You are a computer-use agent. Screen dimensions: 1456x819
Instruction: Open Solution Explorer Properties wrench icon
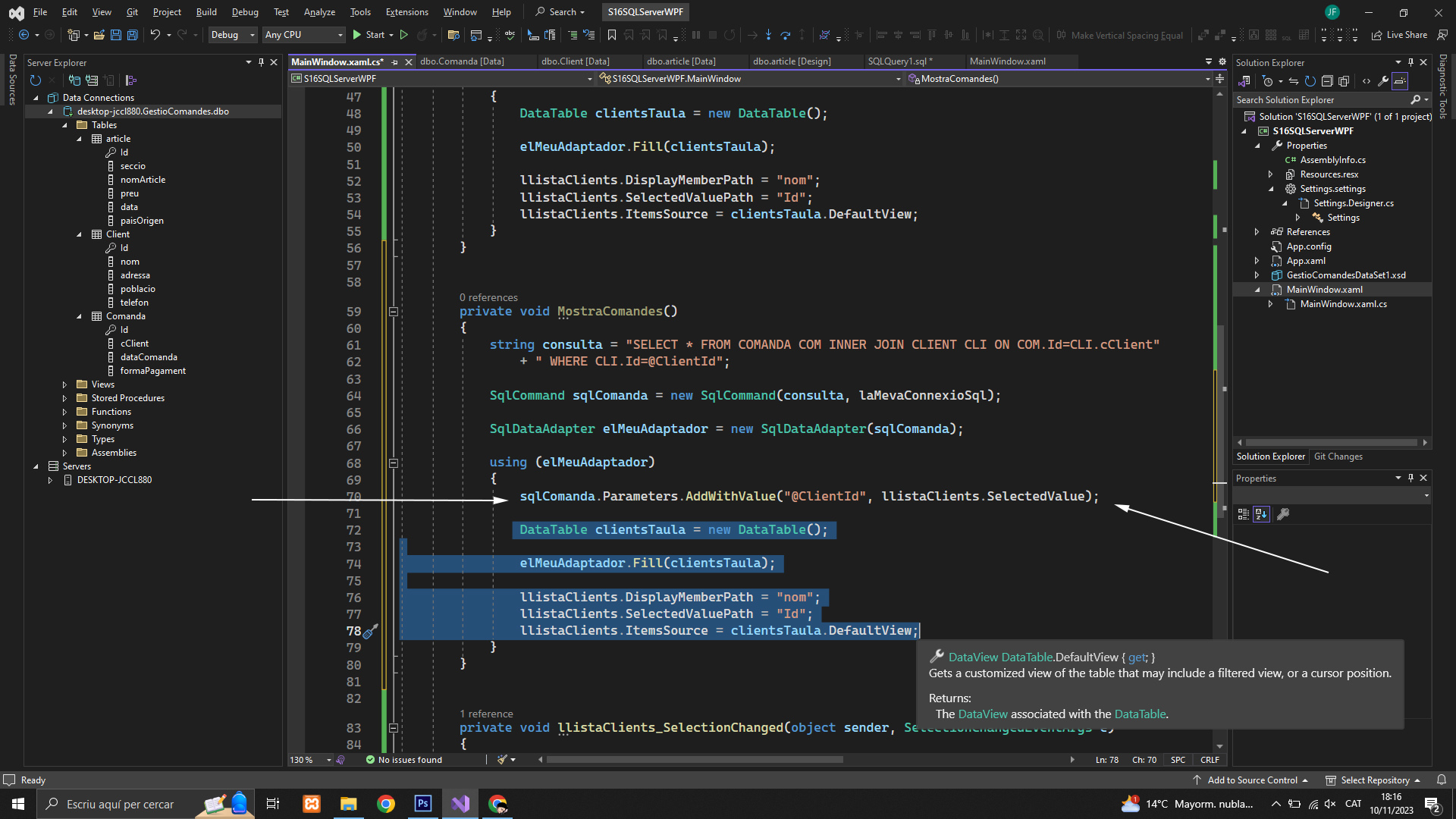(x=1383, y=81)
